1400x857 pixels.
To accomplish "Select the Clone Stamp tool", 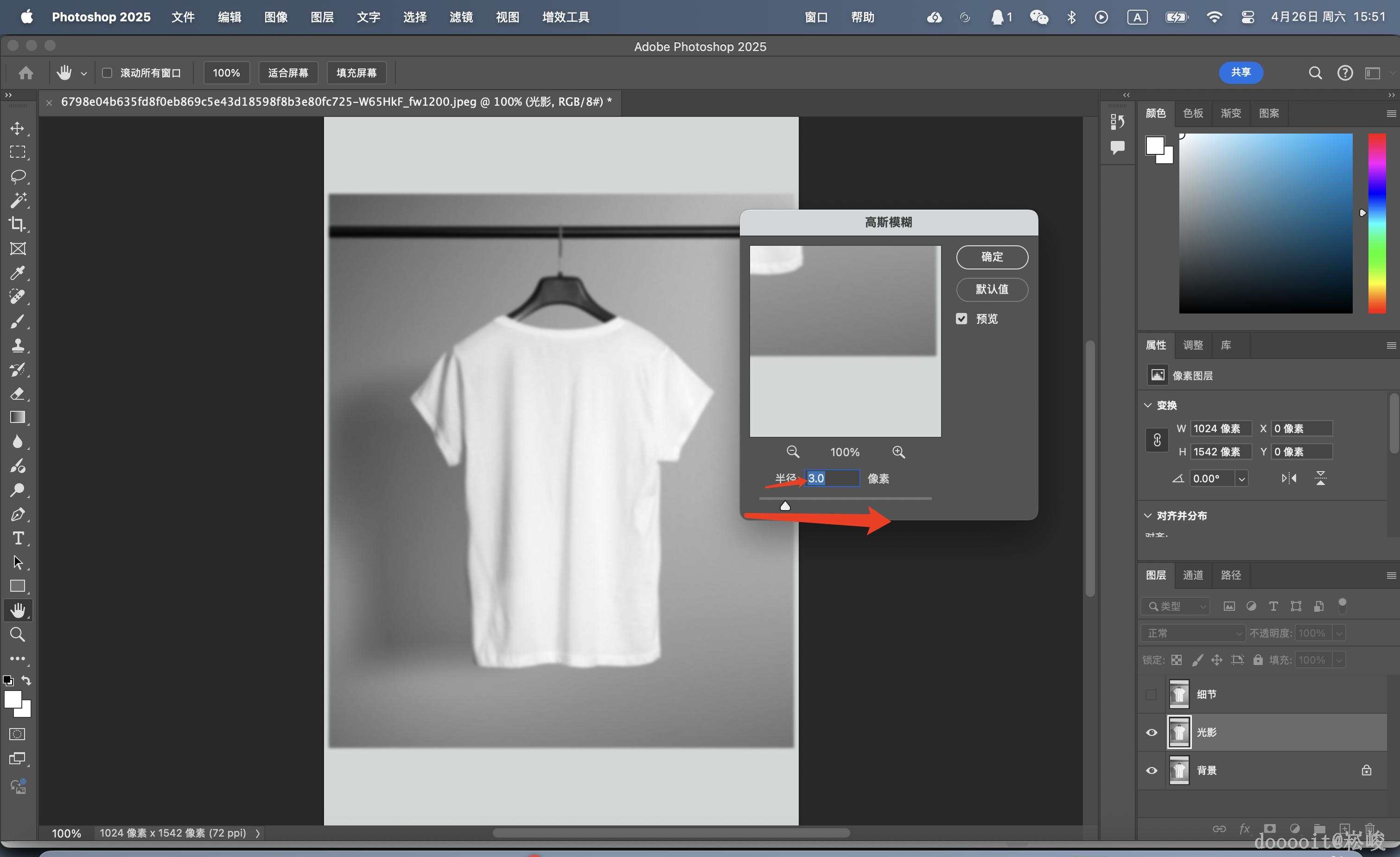I will click(18, 345).
